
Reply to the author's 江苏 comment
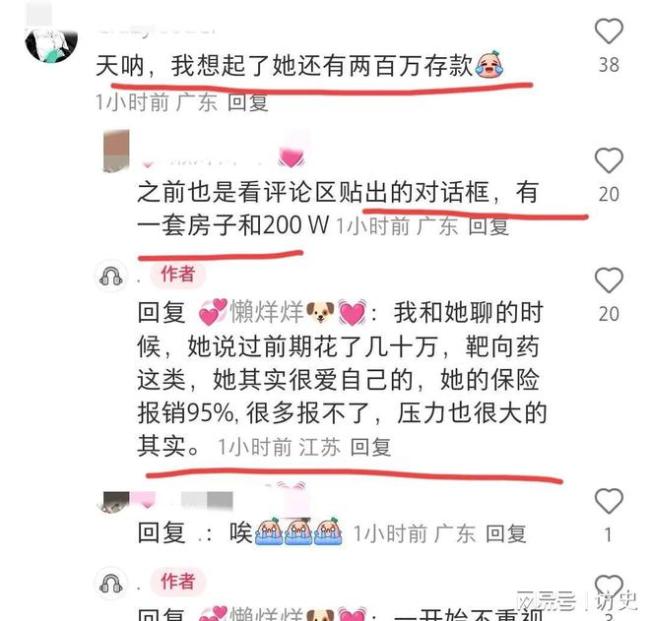tap(371, 447)
